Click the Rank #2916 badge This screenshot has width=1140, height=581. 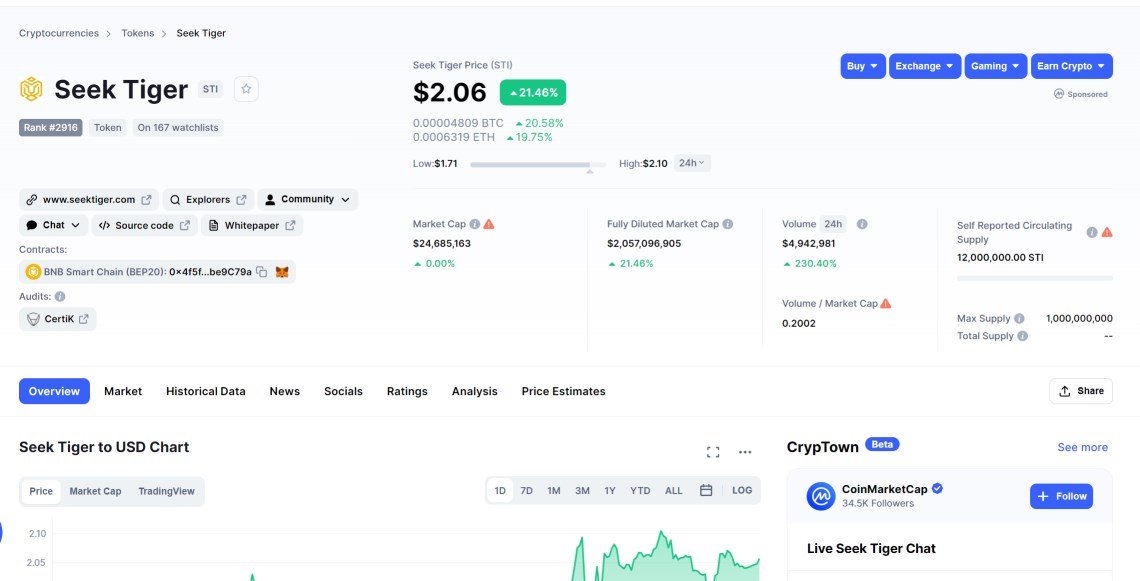click(51, 127)
